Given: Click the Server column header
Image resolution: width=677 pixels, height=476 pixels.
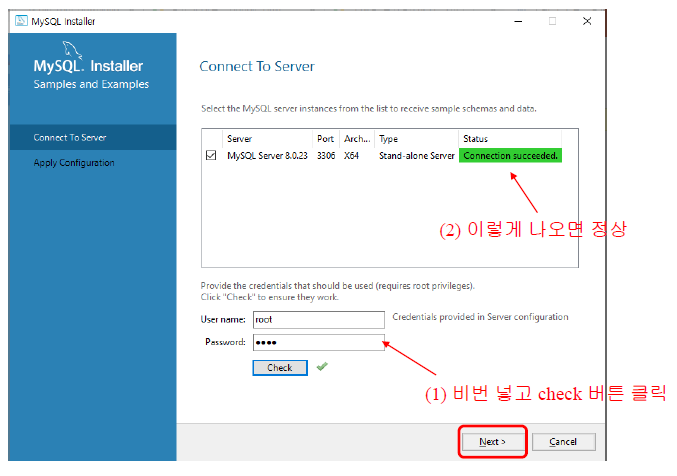Looking at the screenshot, I should [x=267, y=139].
